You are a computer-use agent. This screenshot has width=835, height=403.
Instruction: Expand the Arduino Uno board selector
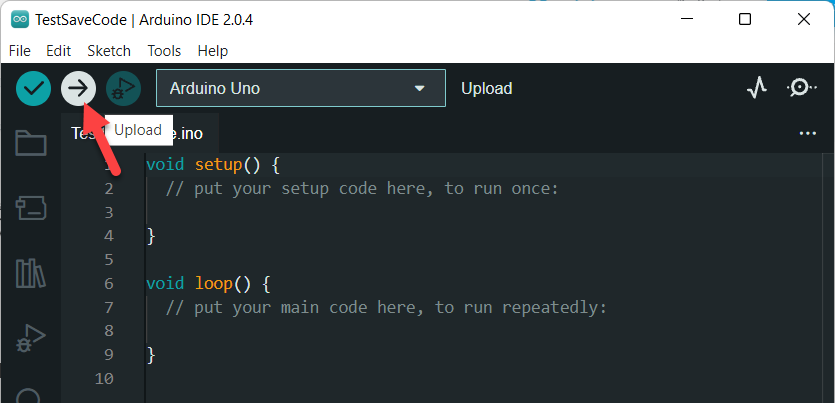[x=301, y=88]
